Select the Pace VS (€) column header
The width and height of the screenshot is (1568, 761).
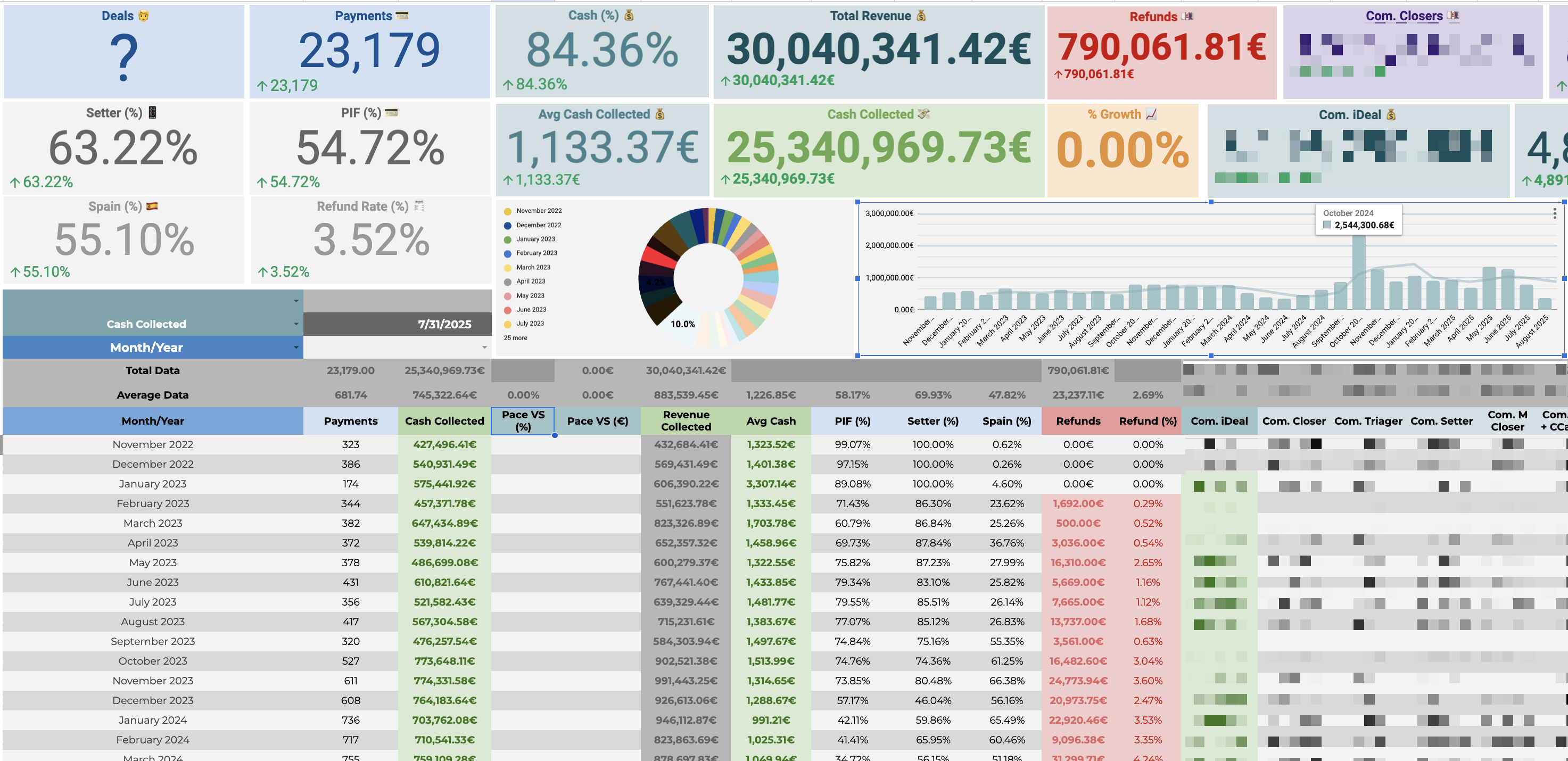598,421
